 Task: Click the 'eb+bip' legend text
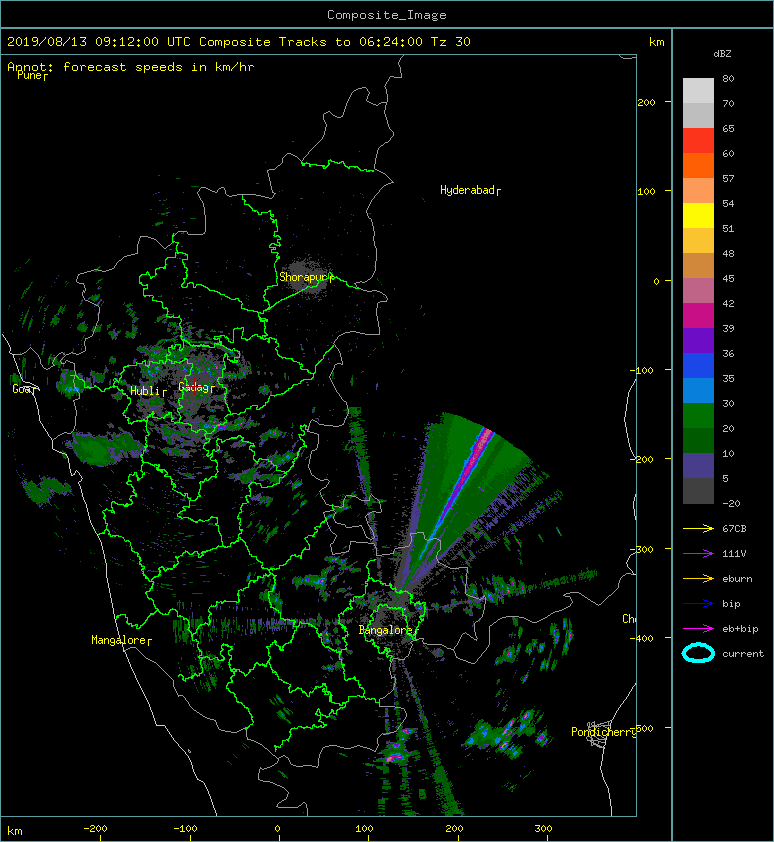coord(740,629)
